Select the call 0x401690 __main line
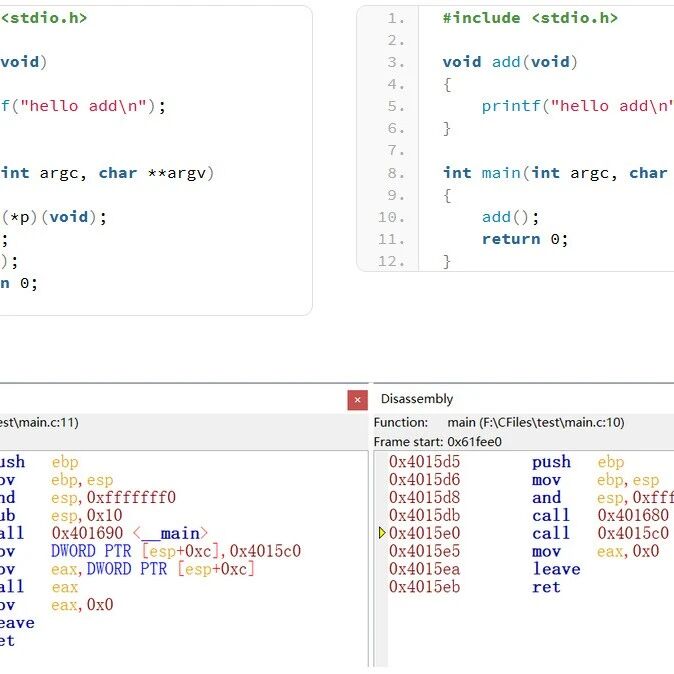The image size is (674, 674). [x=130, y=534]
